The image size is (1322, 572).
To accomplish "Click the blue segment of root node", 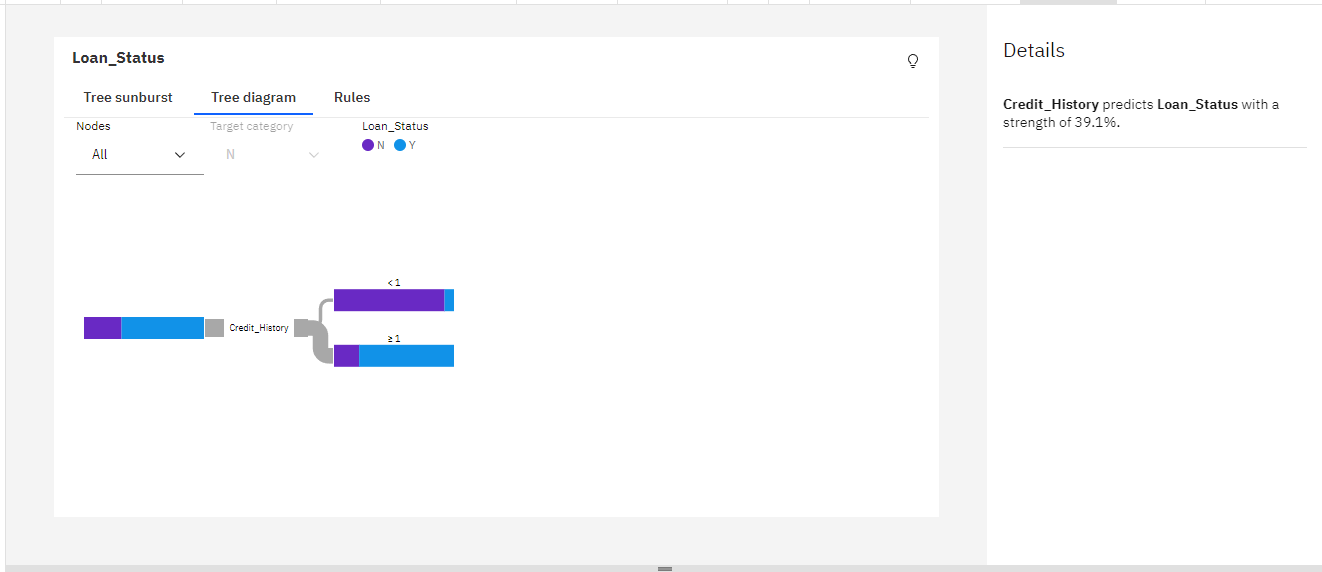I will (162, 328).
